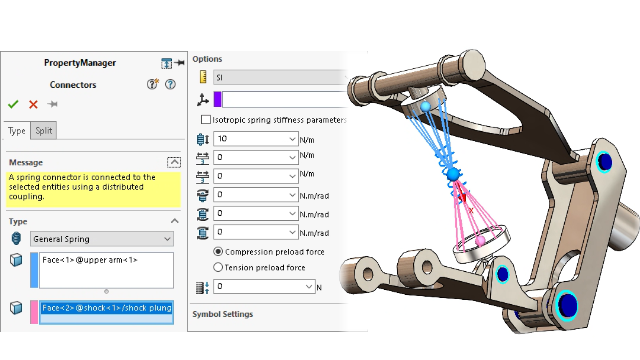This screenshot has width=640, height=360.
Task: Switch to the Type tab
Action: pyautogui.click(x=17, y=131)
